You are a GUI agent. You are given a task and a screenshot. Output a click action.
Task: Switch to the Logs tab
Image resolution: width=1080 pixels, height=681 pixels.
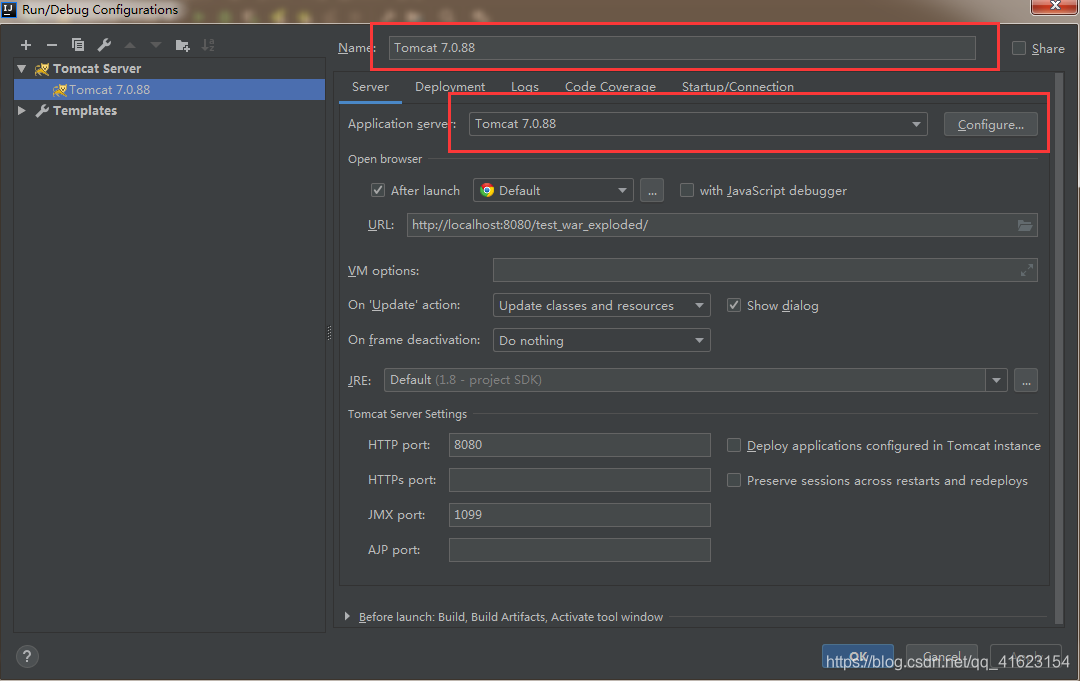[525, 87]
